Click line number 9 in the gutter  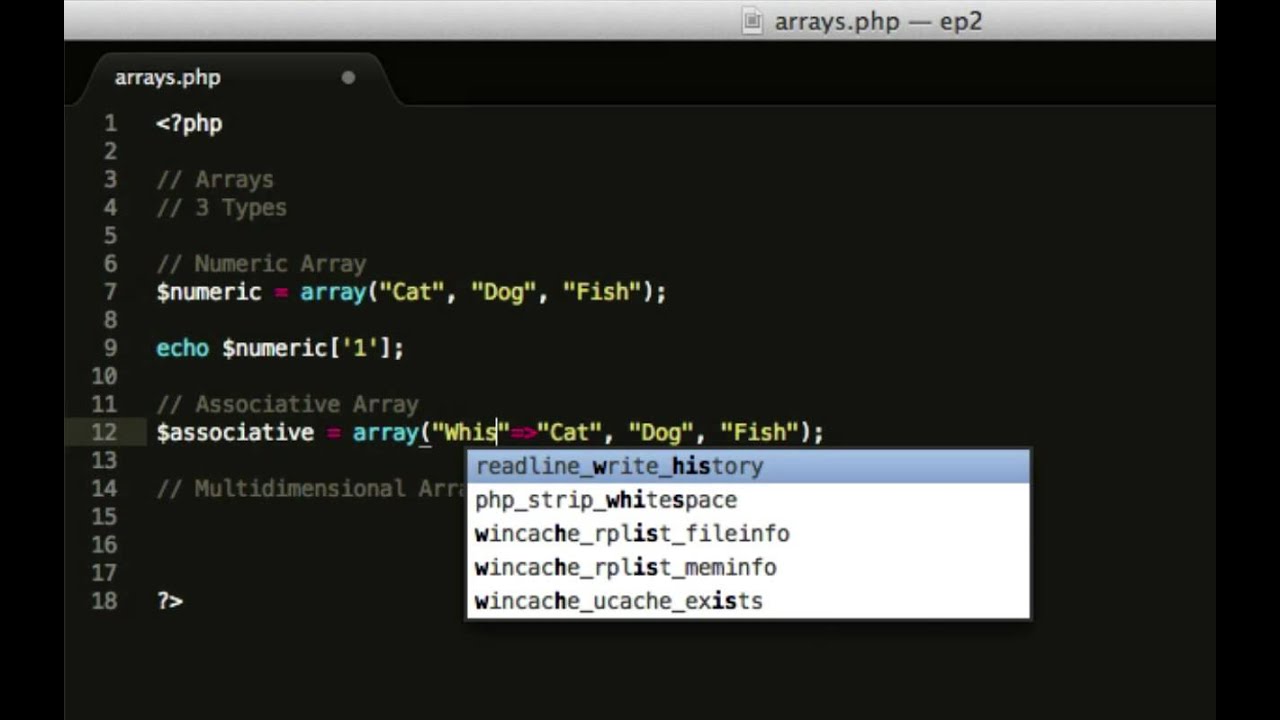[110, 348]
